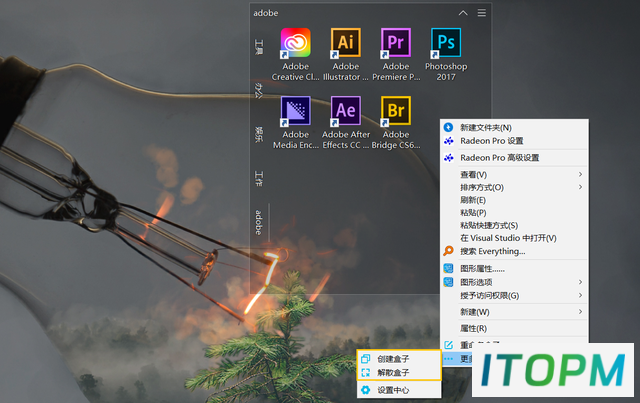Click 搜索 Everything... menu entry
Screen dimensions: 640x403
(514, 251)
